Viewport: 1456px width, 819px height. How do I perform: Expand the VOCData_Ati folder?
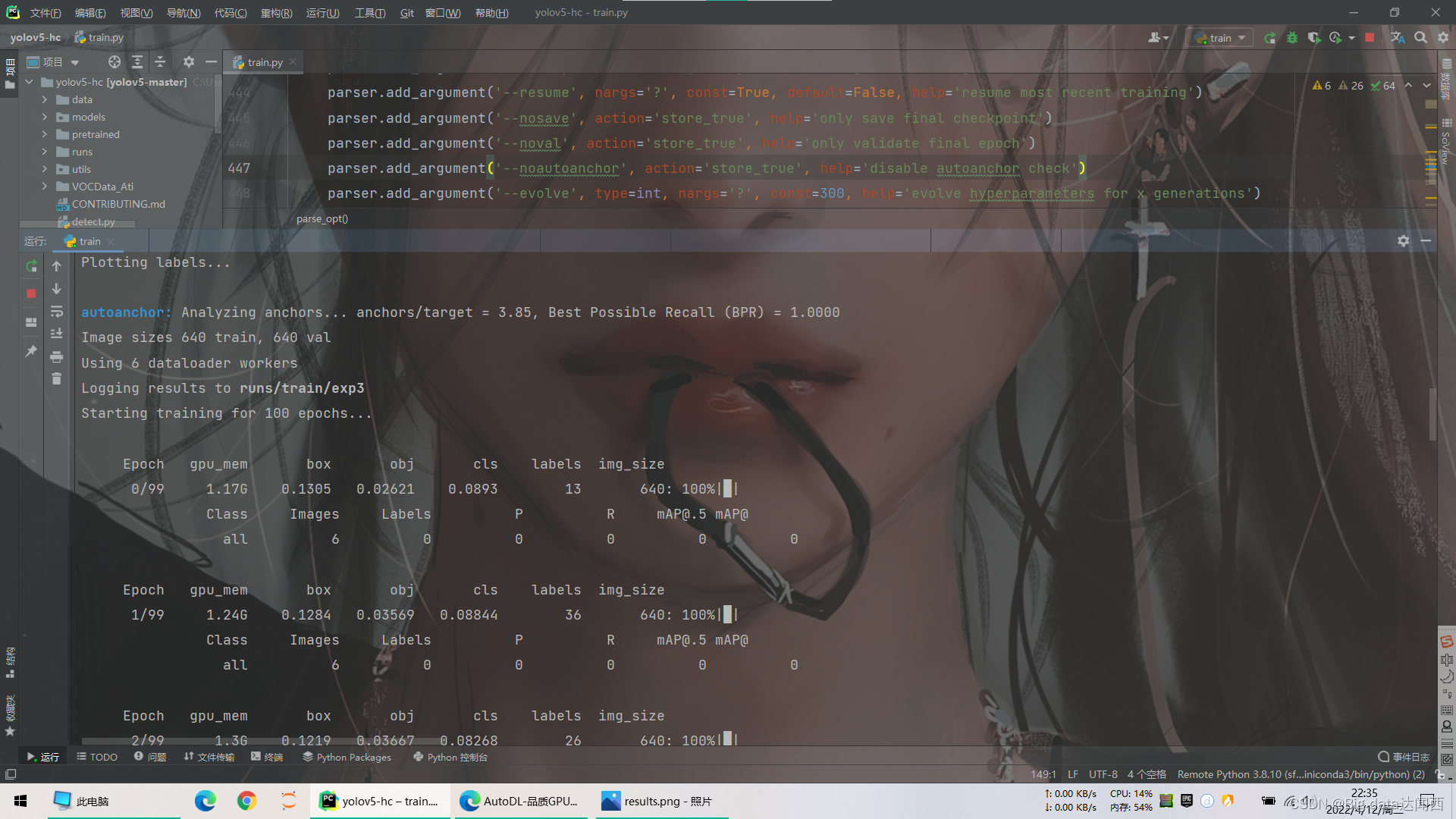click(45, 187)
